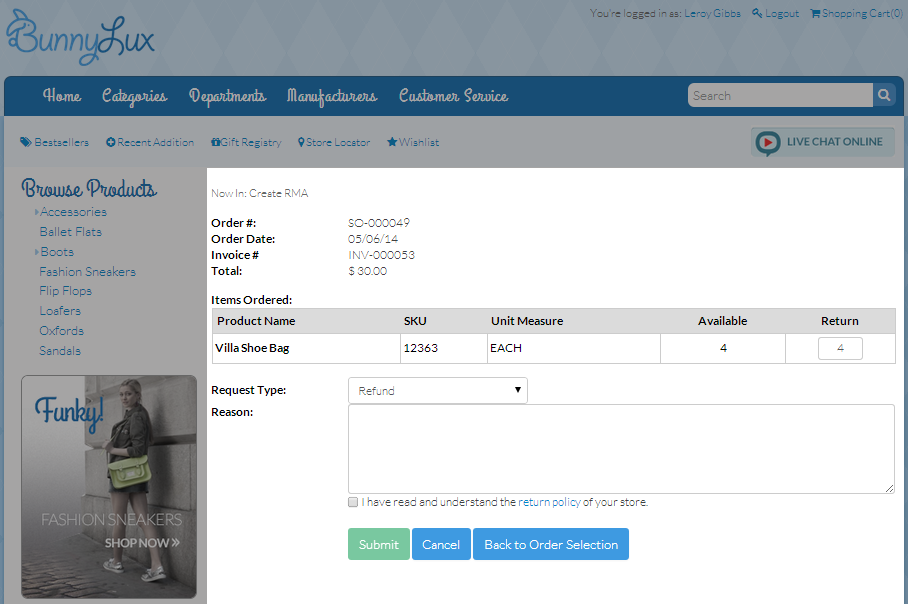
Task: Open the Gift Registry
Action: coord(246,142)
